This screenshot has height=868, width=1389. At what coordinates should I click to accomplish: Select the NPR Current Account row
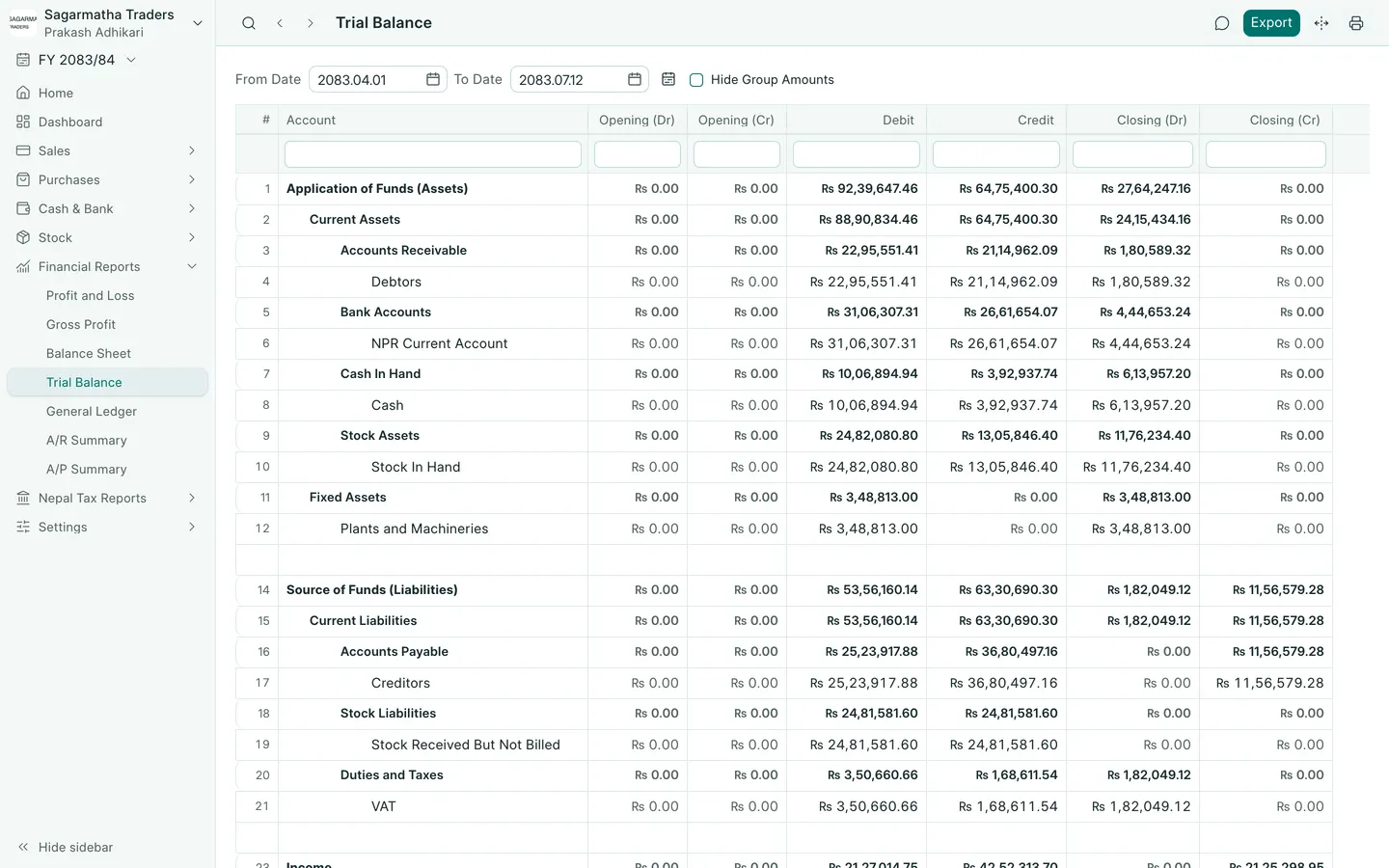pyautogui.click(x=784, y=343)
